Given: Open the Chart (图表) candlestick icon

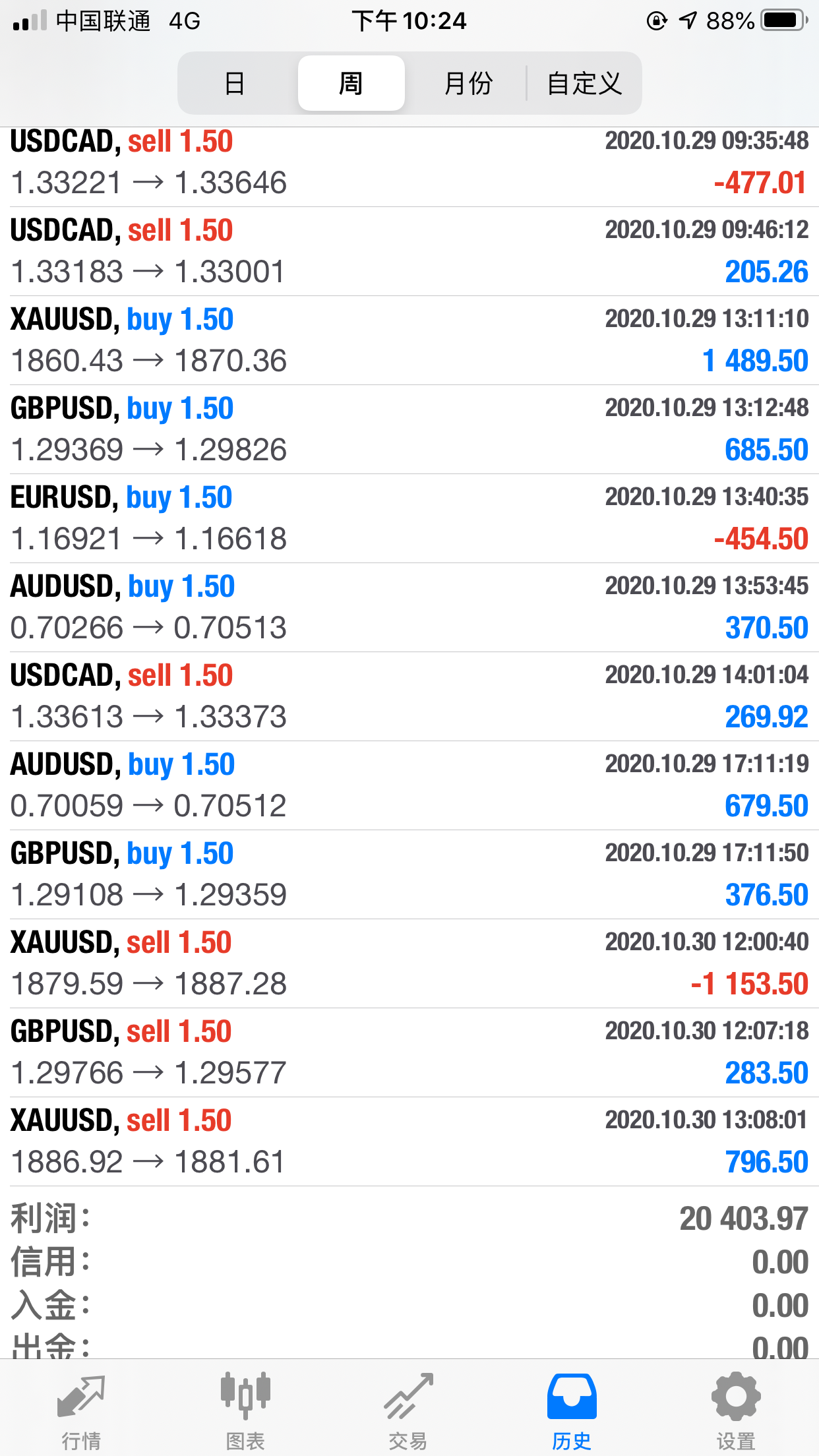Looking at the screenshot, I should [x=245, y=1397].
